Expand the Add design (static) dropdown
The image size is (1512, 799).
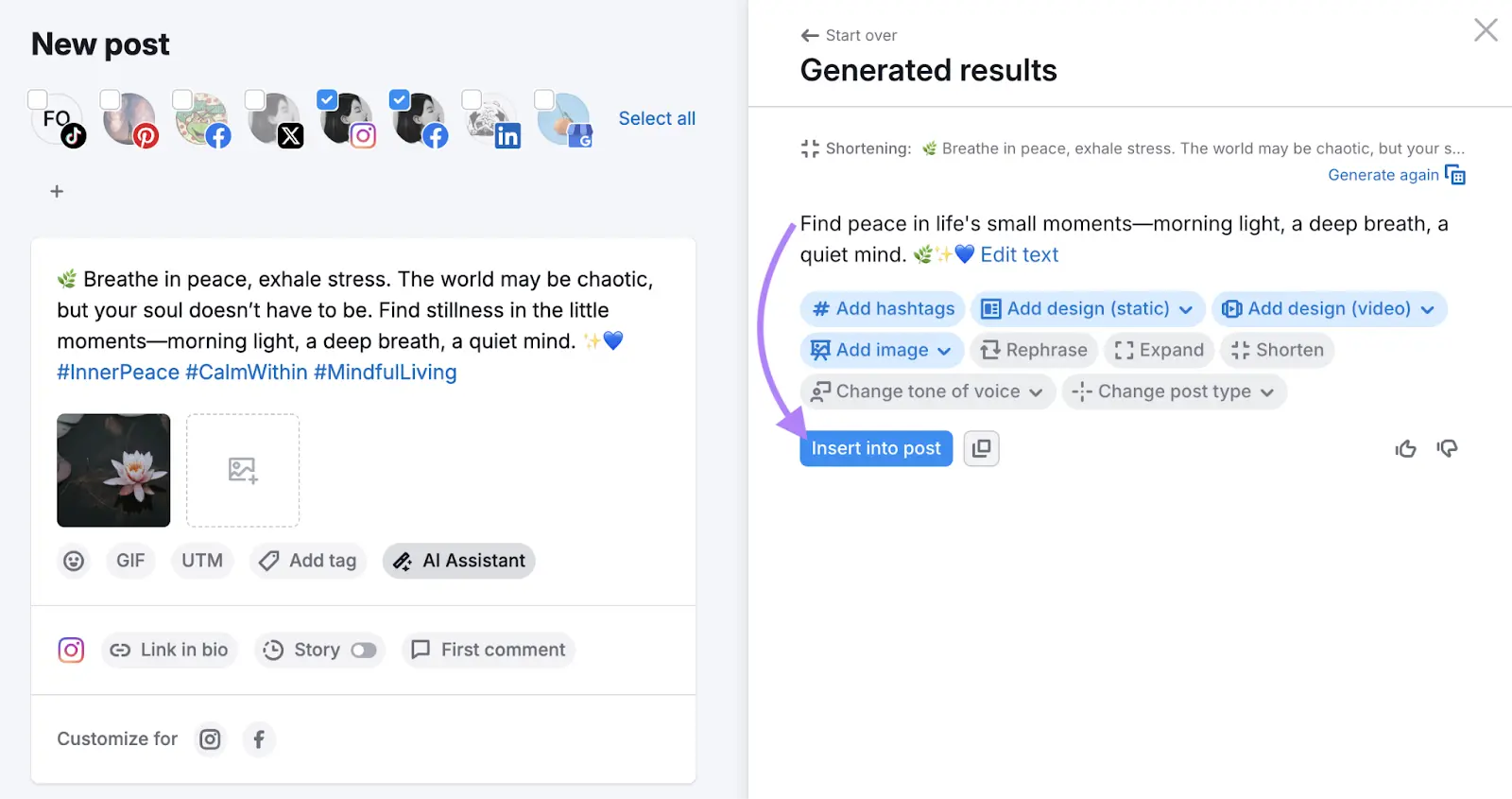(x=1187, y=308)
